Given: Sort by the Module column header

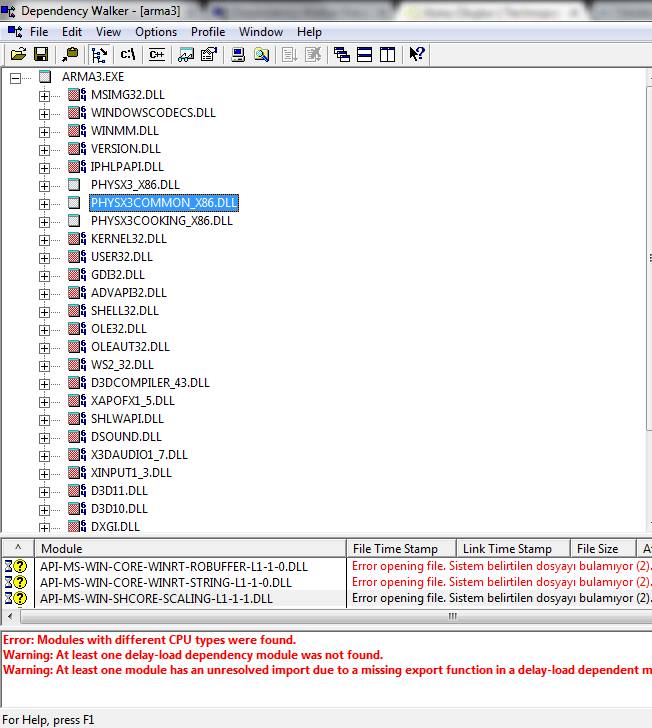Looking at the screenshot, I should (191, 549).
